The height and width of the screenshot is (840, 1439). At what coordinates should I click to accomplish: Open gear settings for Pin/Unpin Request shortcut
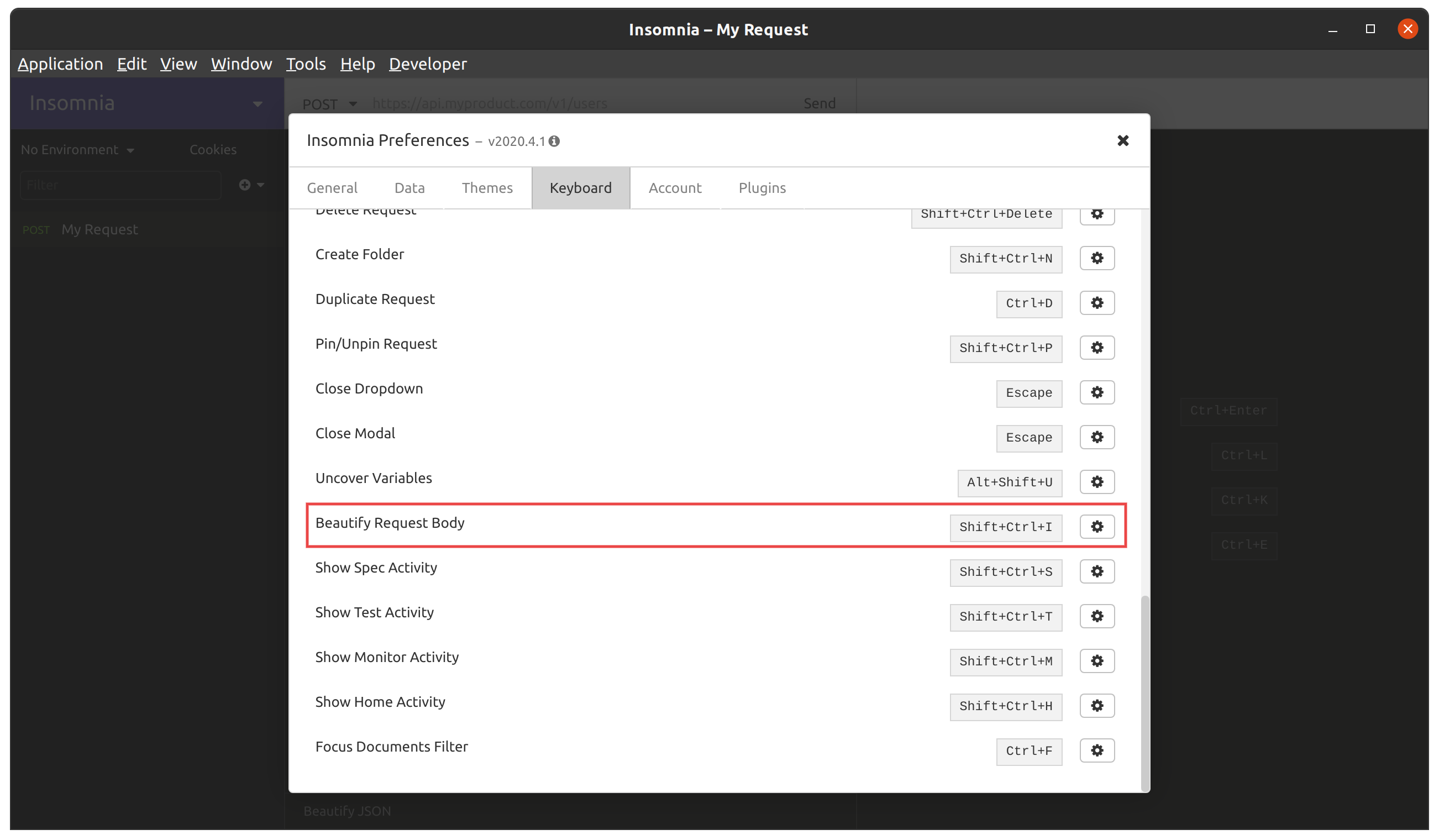click(1097, 348)
